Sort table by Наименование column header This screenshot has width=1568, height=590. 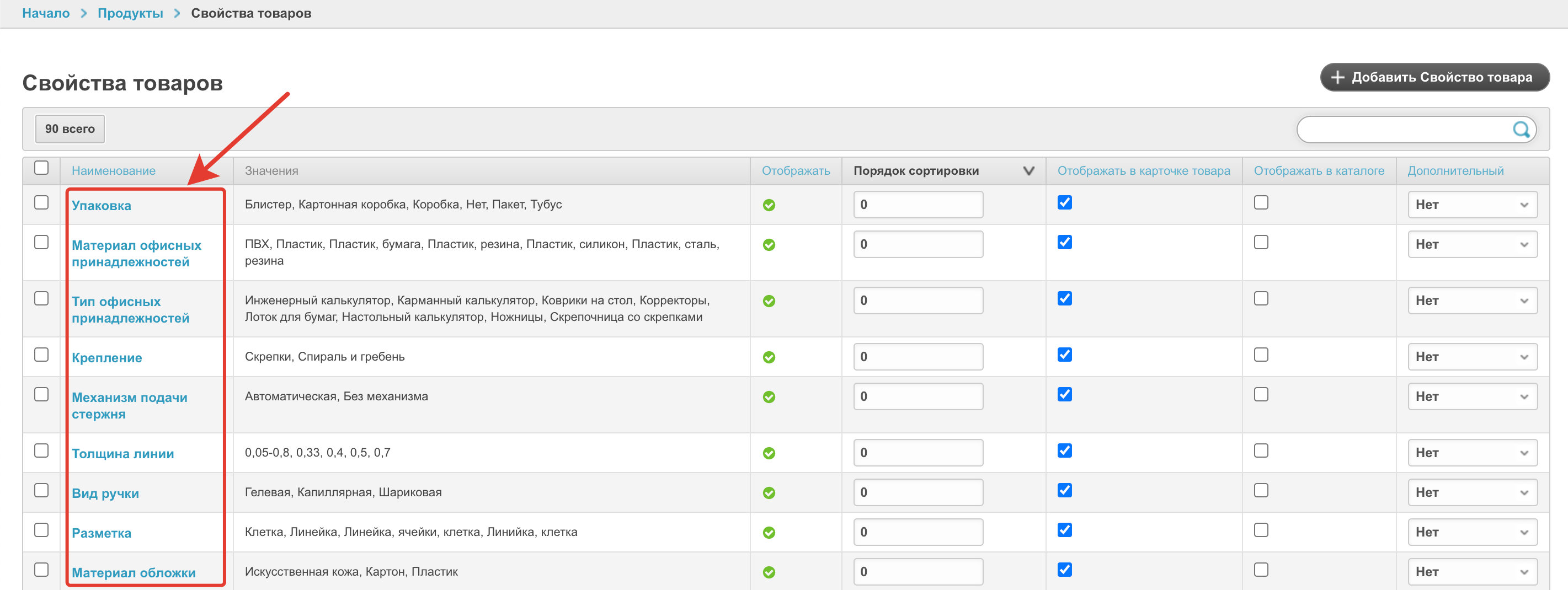tap(113, 171)
